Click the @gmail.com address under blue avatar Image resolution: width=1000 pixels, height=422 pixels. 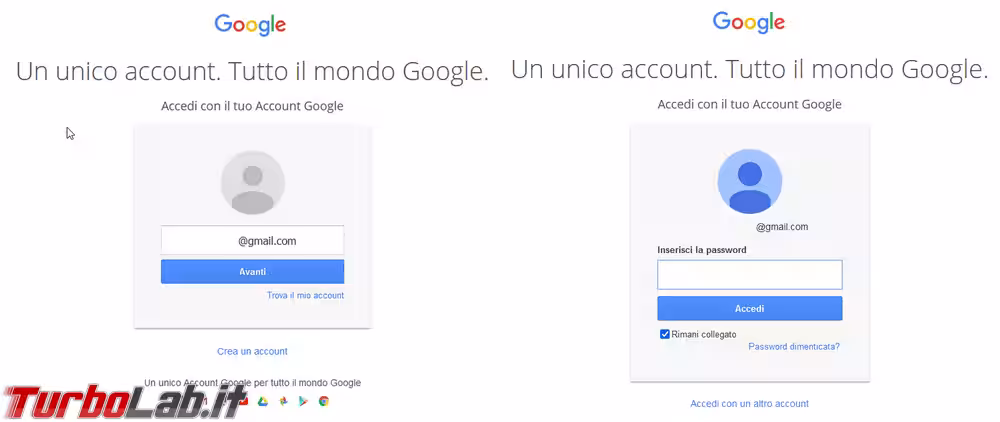(x=781, y=227)
